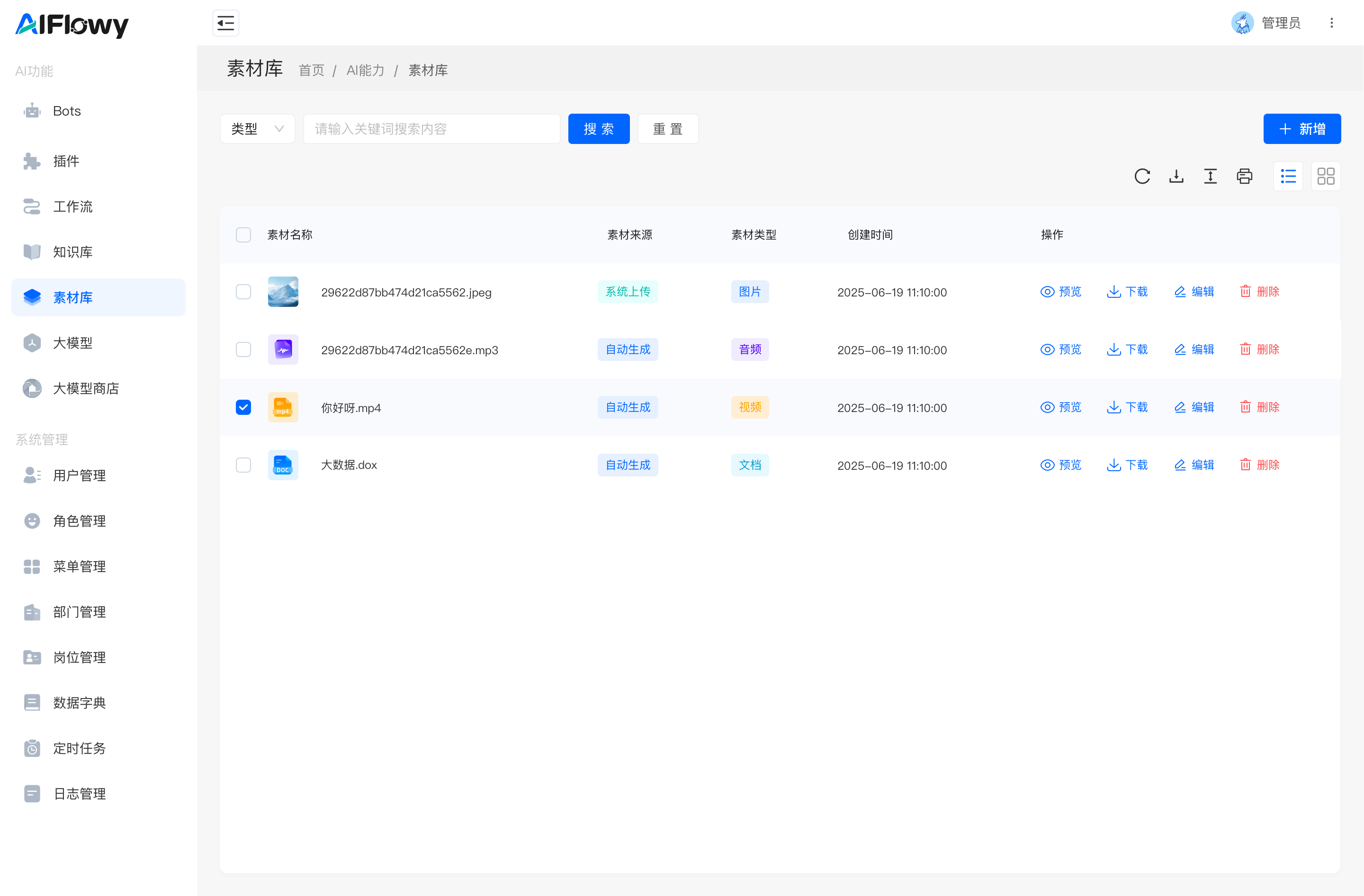This screenshot has height=896, width=1364.
Task: Preview 你好呀.mp4 via 预览 link
Action: (1060, 407)
